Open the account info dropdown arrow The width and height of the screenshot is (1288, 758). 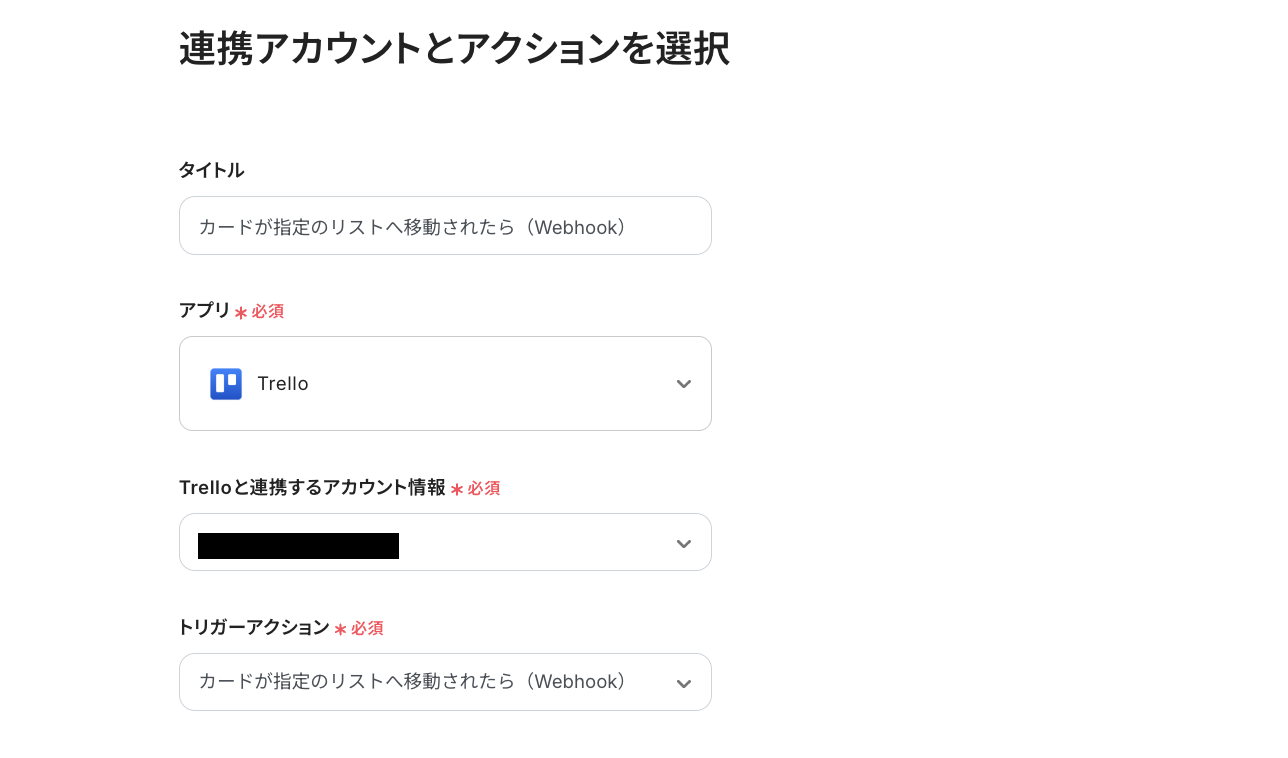tap(684, 544)
